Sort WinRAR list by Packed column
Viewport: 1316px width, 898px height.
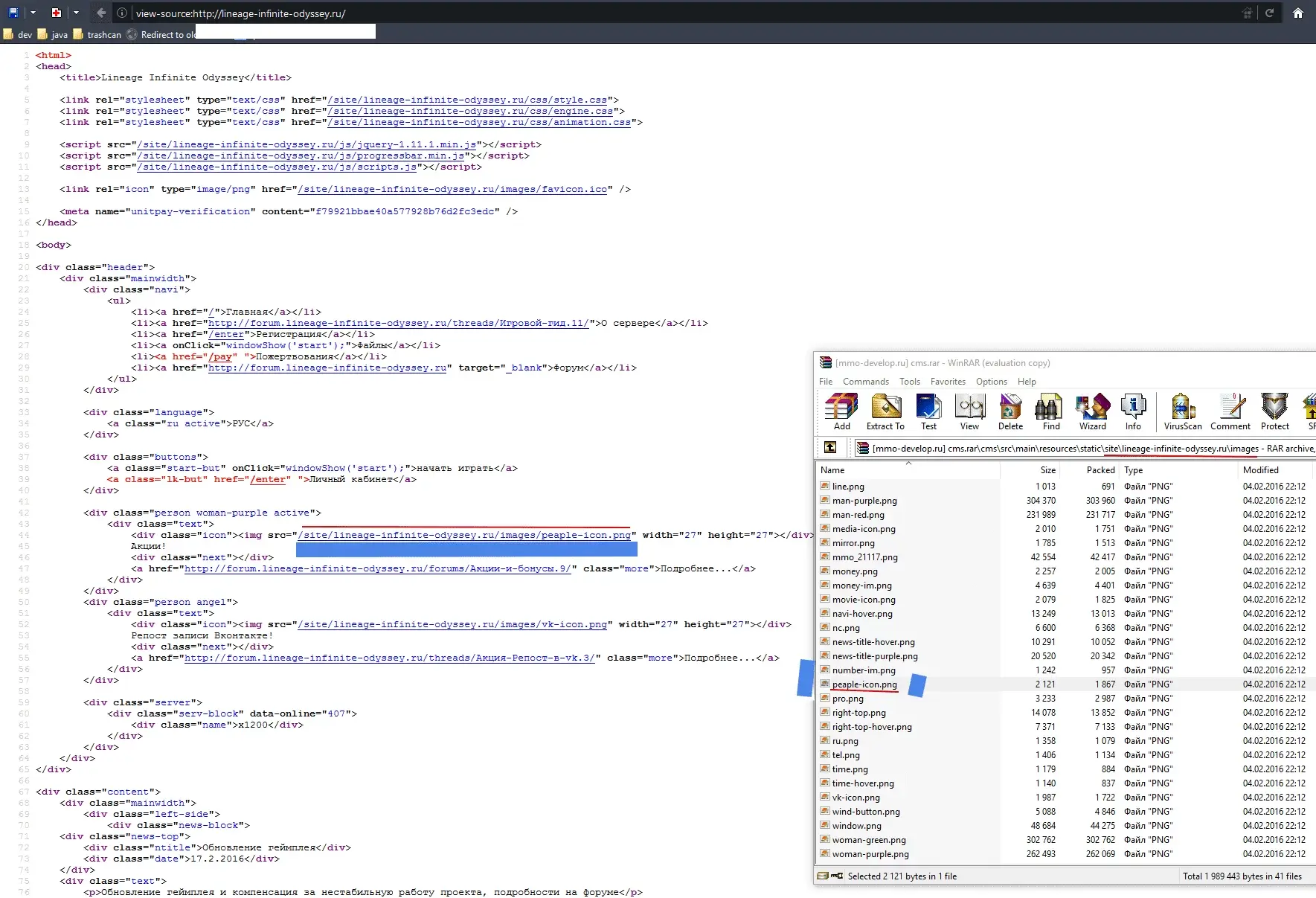click(1090, 470)
